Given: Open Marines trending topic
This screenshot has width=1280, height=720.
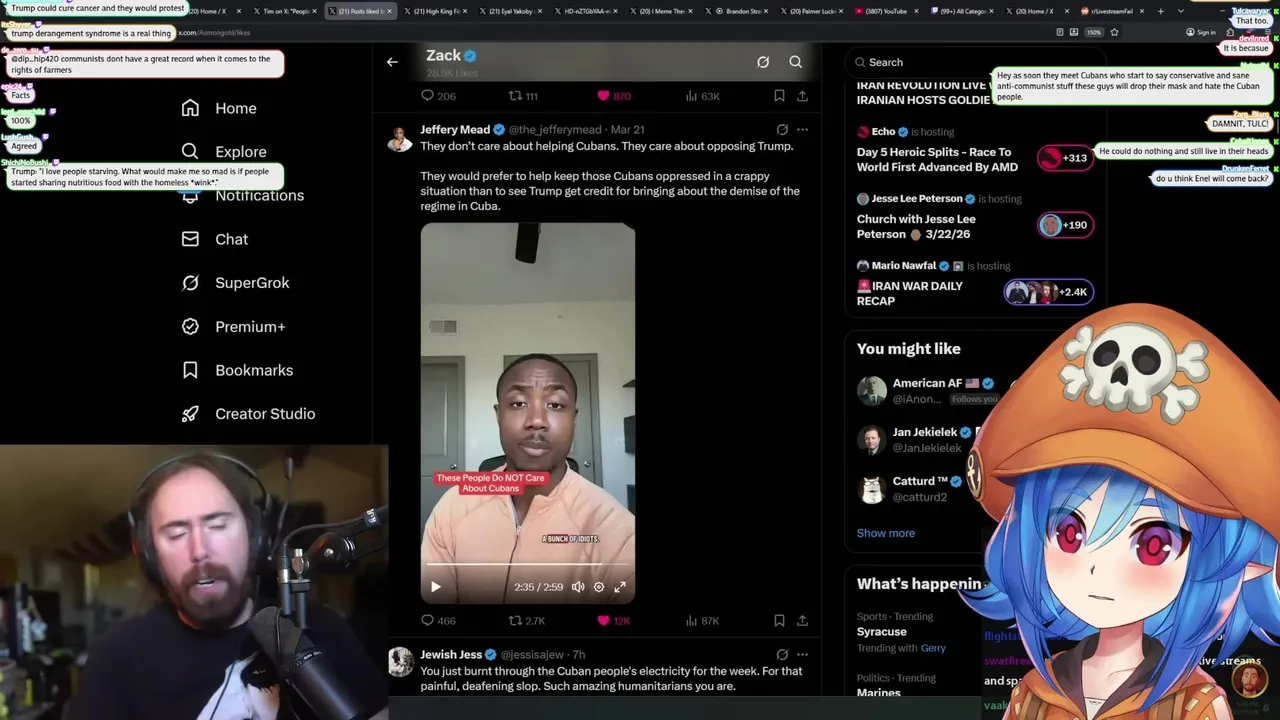Looking at the screenshot, I should (x=878, y=692).
